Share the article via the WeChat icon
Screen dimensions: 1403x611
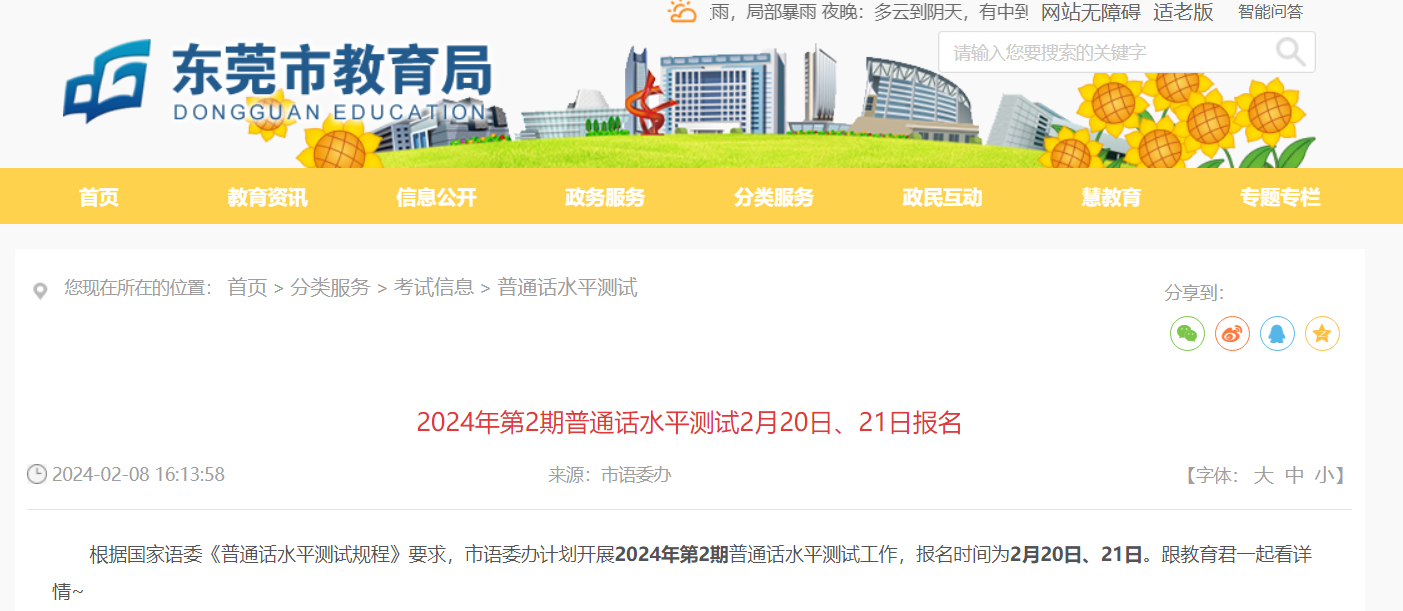(1187, 333)
